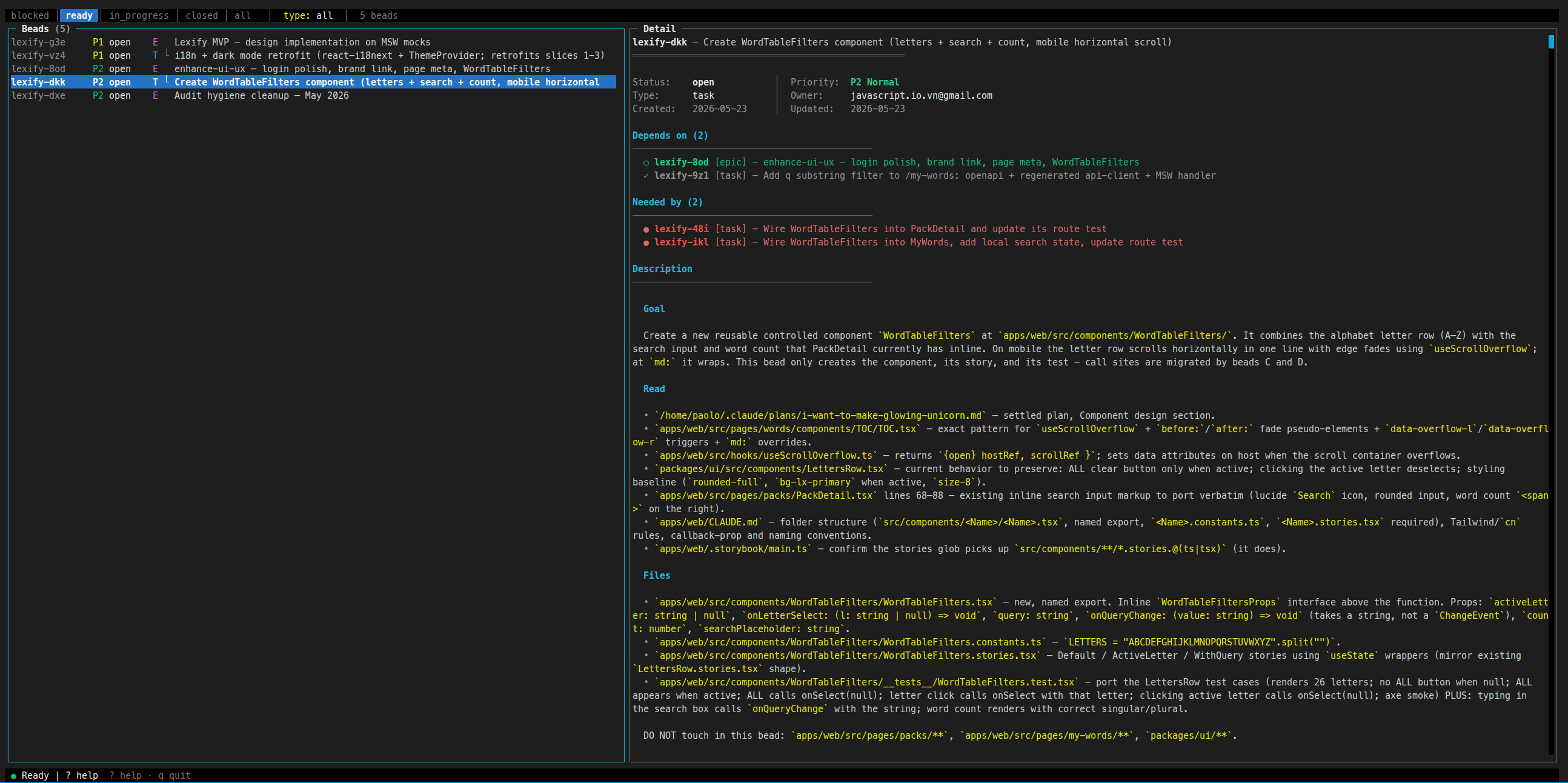1568x783 pixels.
Task: Click the apps/web/CLAUDE.md path
Action: pyautogui.click(x=708, y=522)
